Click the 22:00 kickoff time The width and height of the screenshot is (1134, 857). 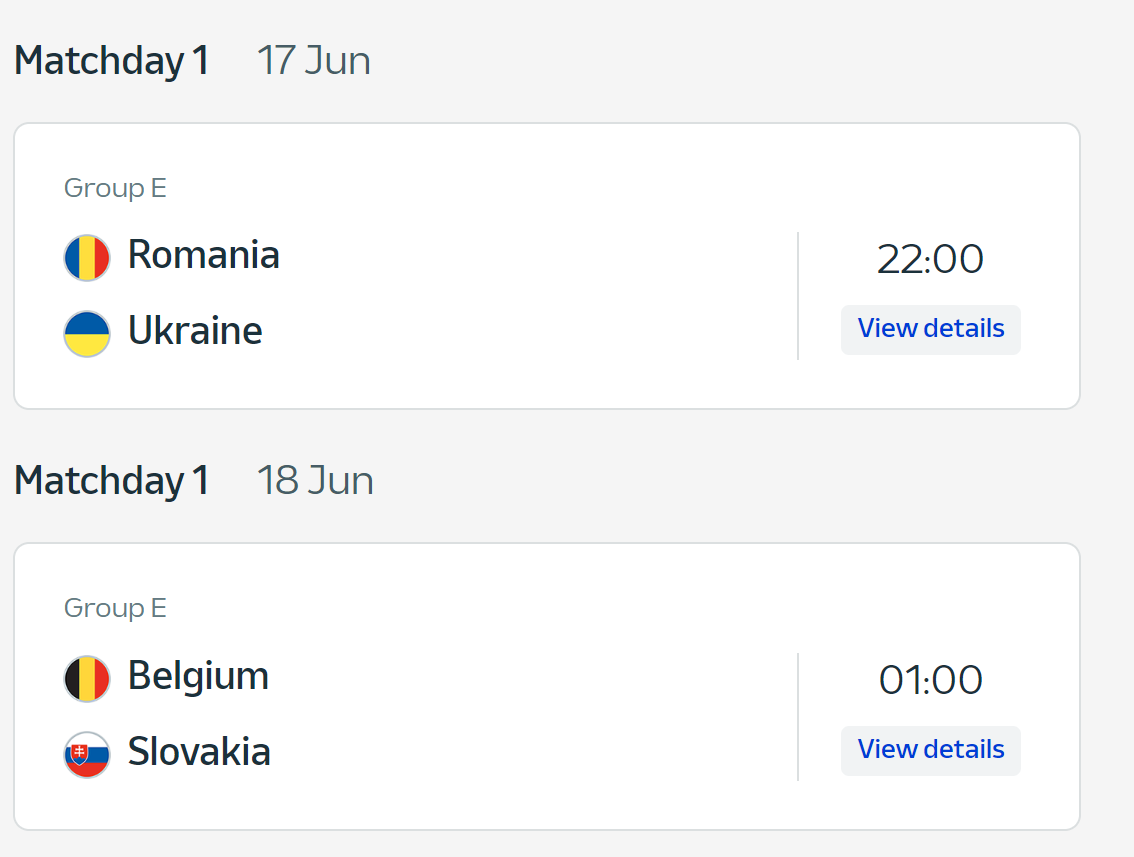[x=930, y=259]
